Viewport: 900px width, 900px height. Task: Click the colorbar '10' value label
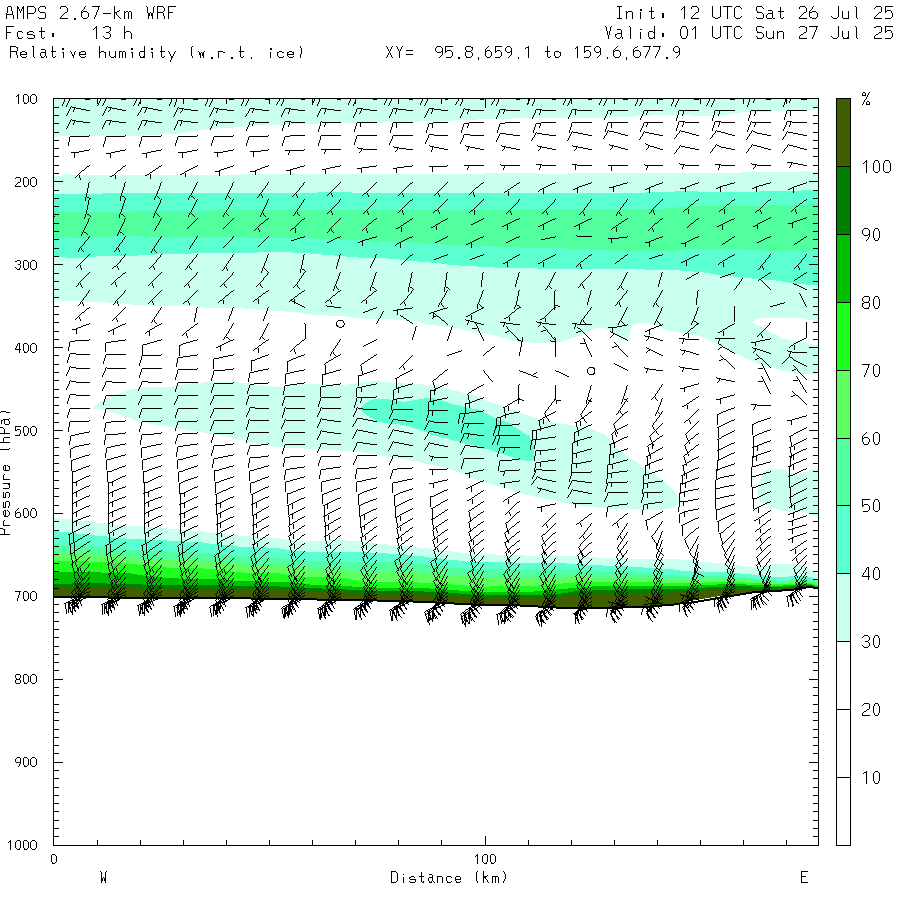[x=871, y=778]
